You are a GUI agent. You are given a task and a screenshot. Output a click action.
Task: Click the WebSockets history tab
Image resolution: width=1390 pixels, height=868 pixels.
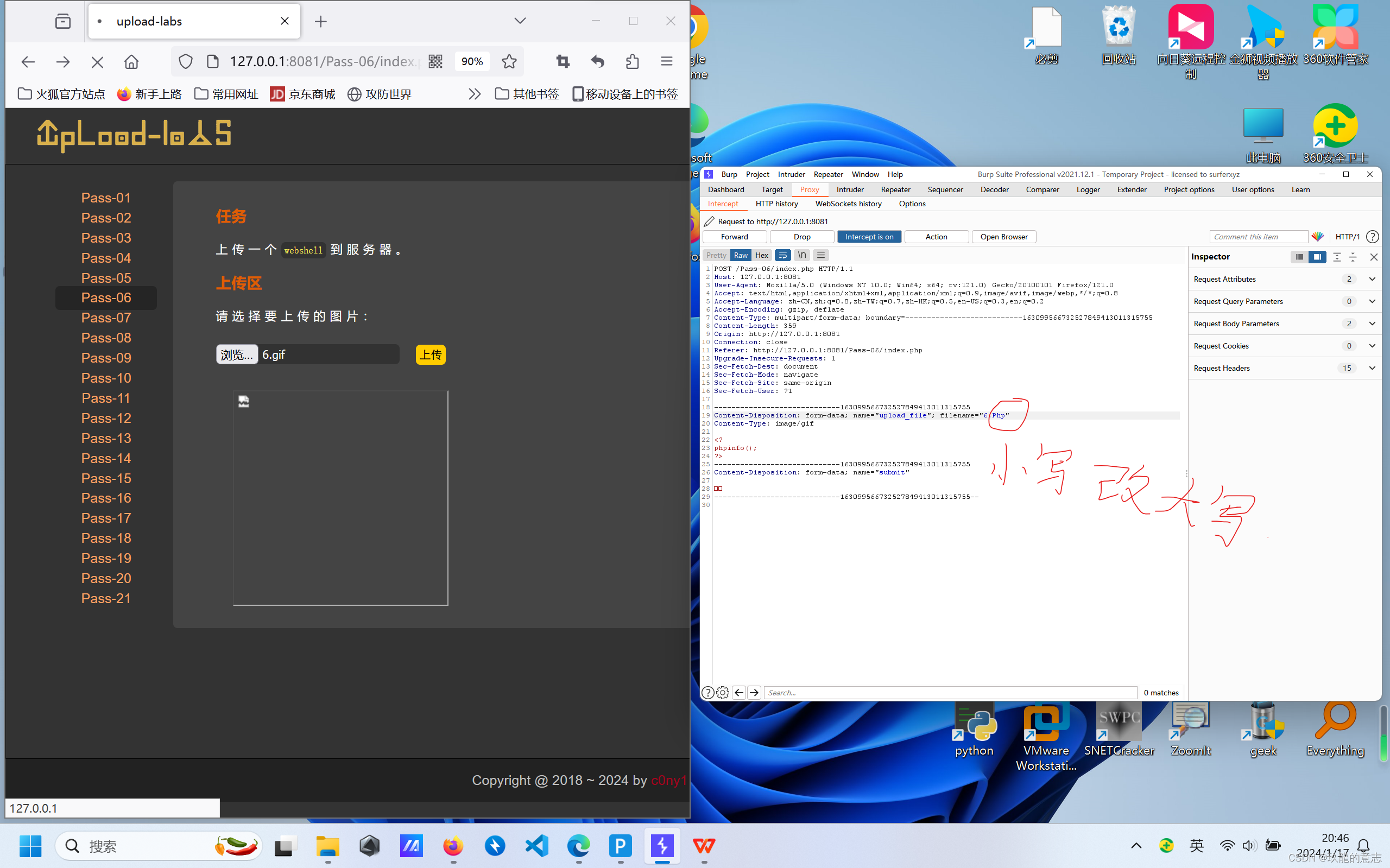pyautogui.click(x=848, y=204)
